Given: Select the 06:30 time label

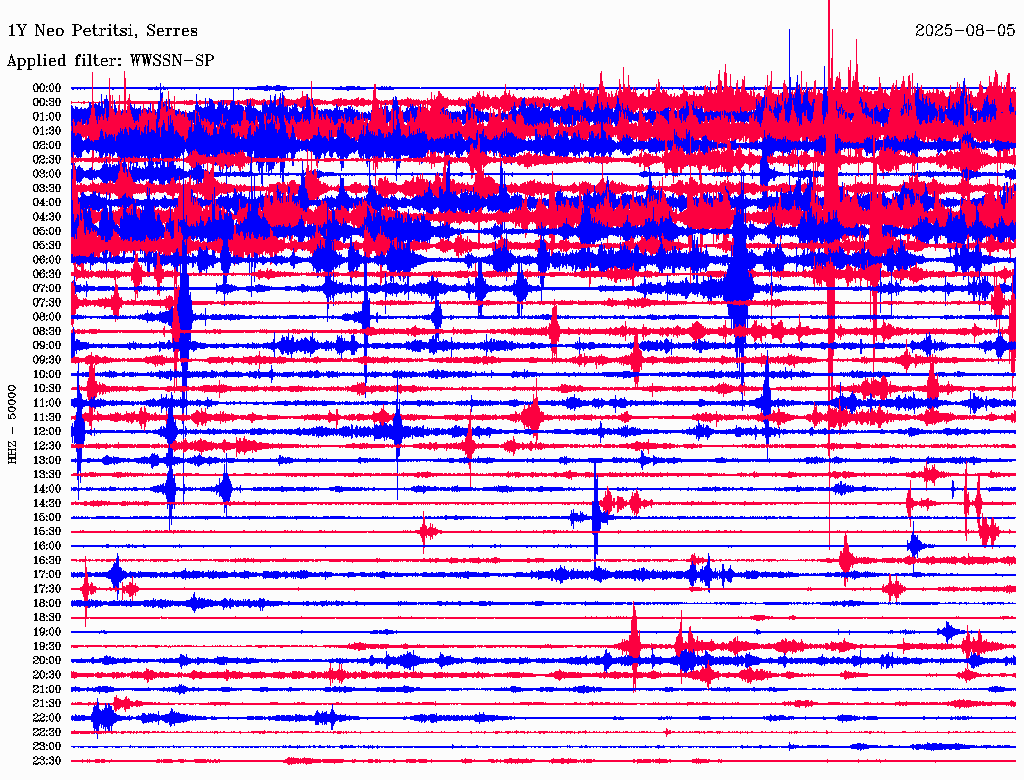Looking at the screenshot, I should pyautogui.click(x=47, y=274).
